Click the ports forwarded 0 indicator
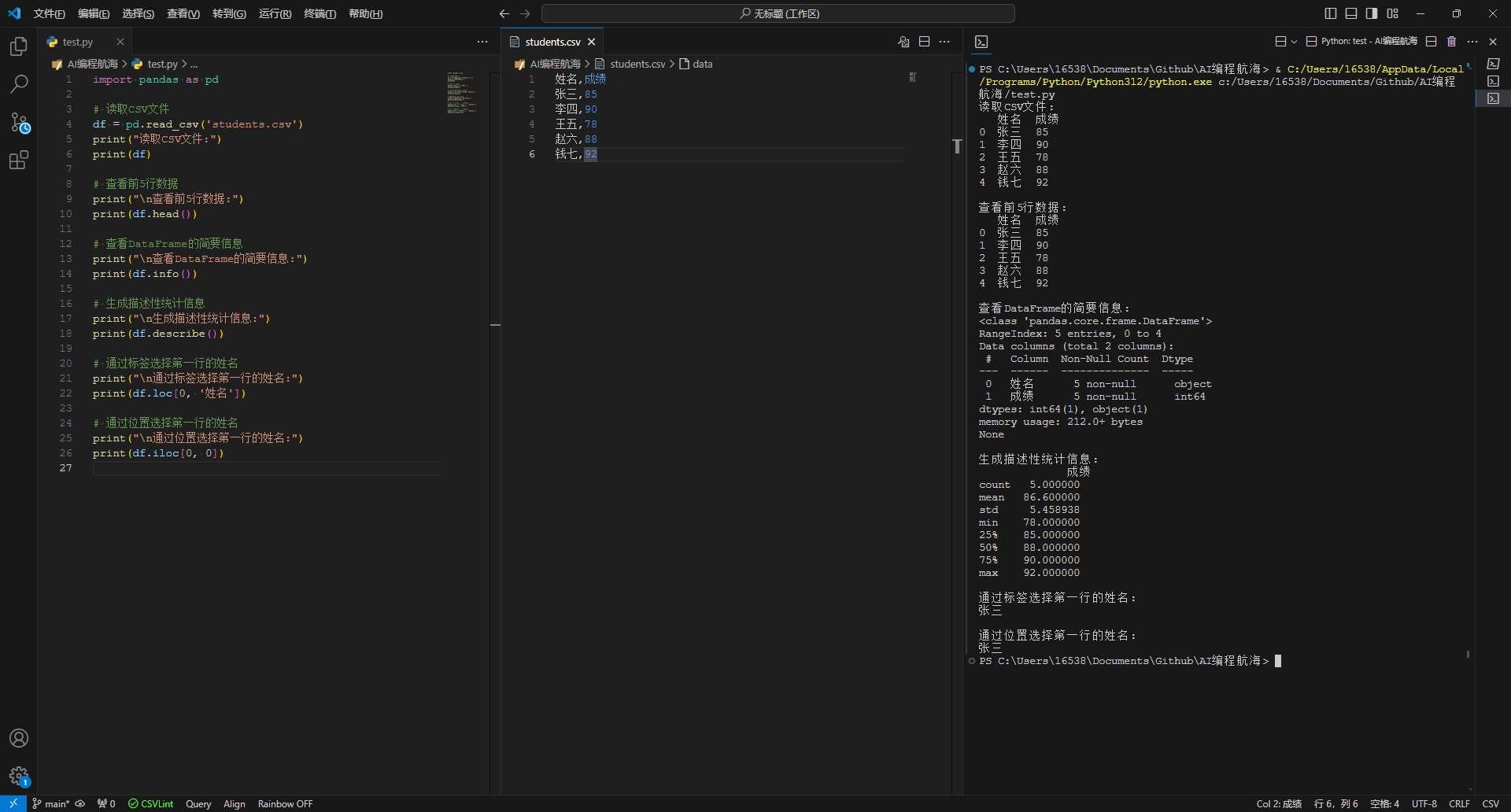The height and width of the screenshot is (812, 1511). (x=106, y=803)
